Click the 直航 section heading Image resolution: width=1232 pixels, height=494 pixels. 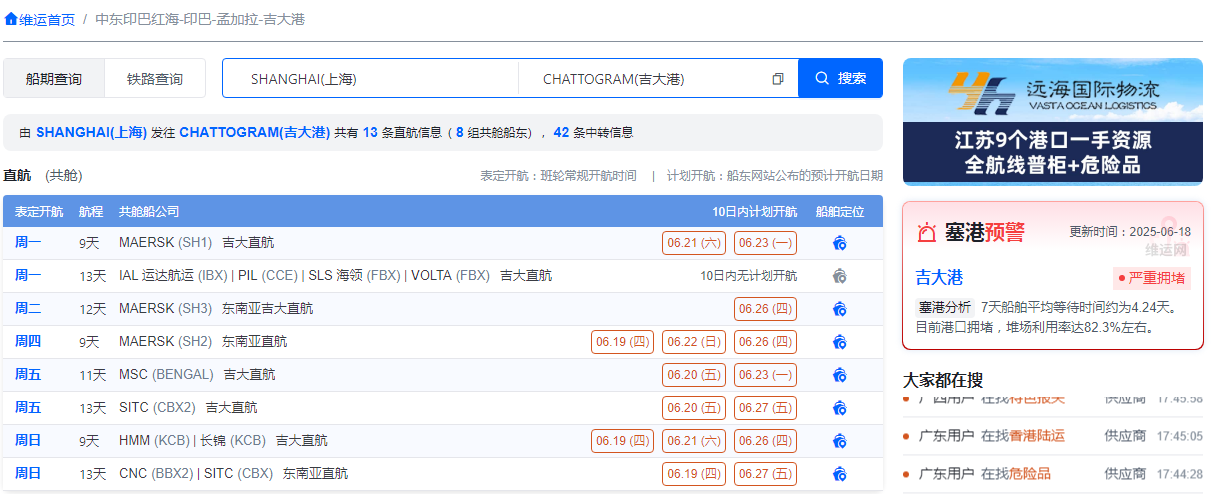17,175
